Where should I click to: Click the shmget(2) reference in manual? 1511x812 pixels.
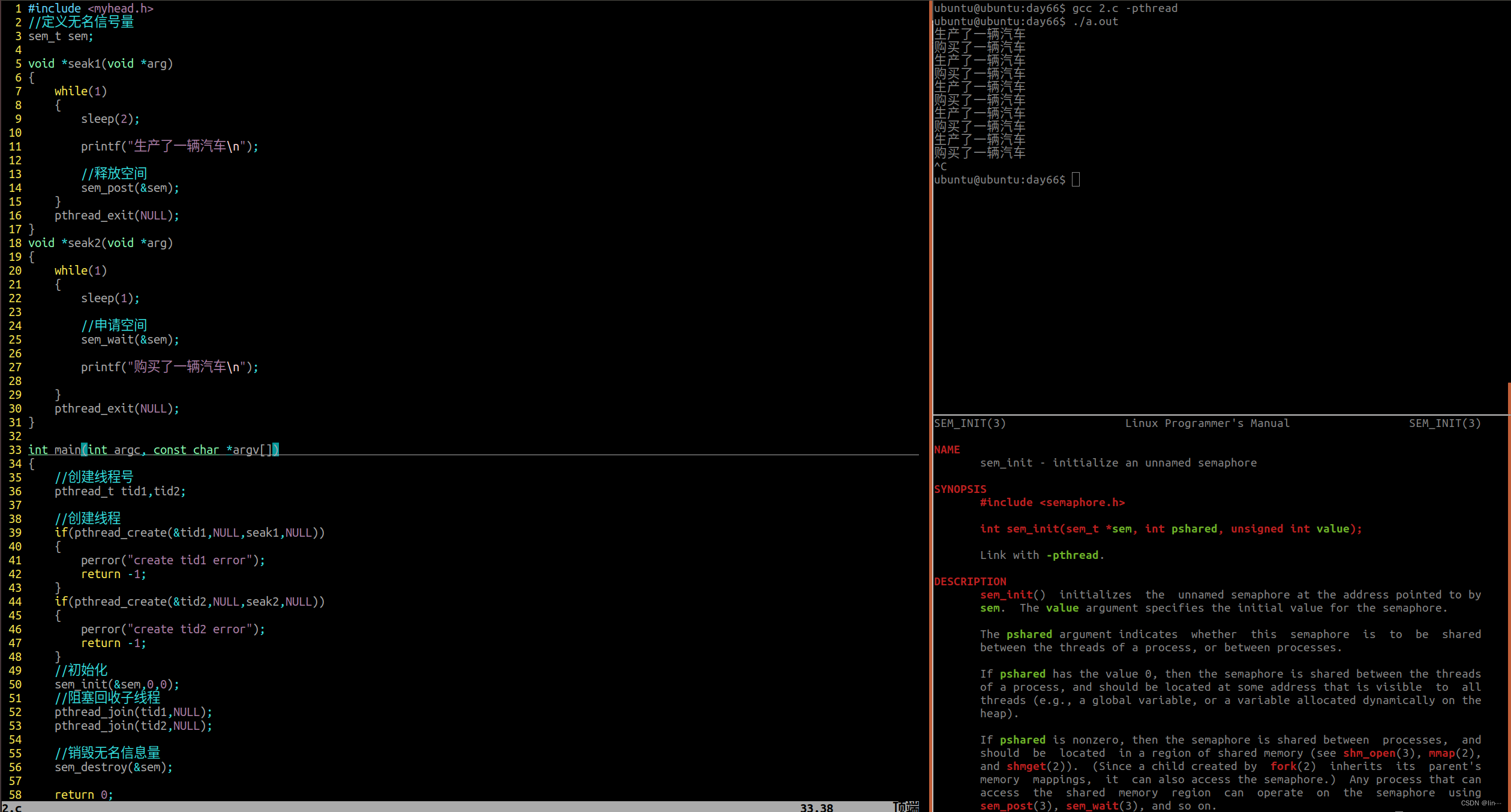point(1031,766)
